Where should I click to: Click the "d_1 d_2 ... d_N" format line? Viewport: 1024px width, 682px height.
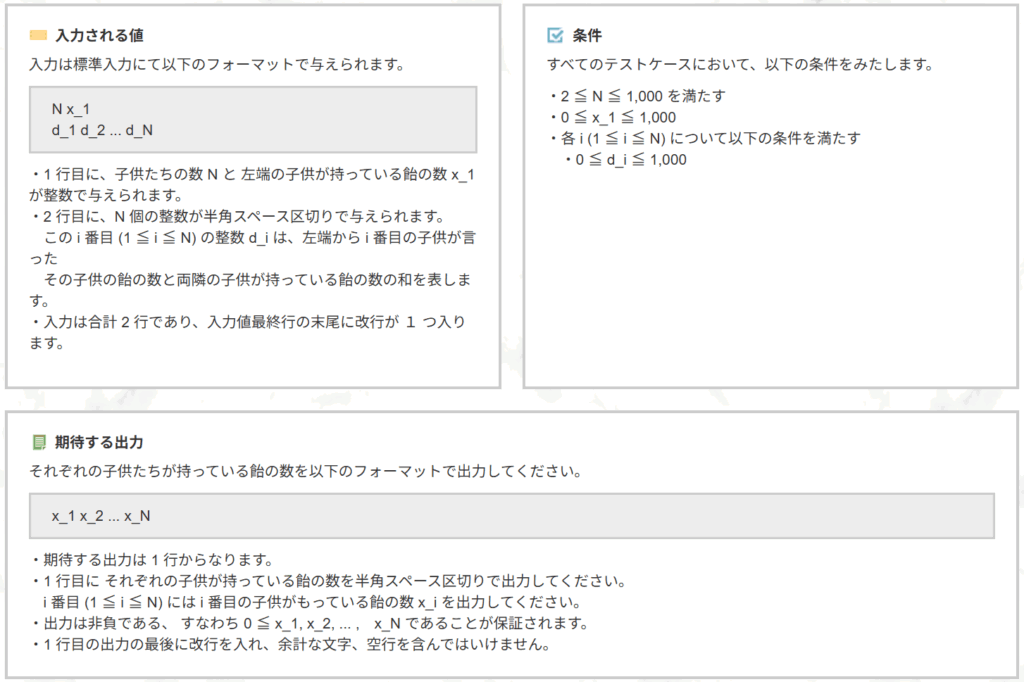(x=102, y=130)
